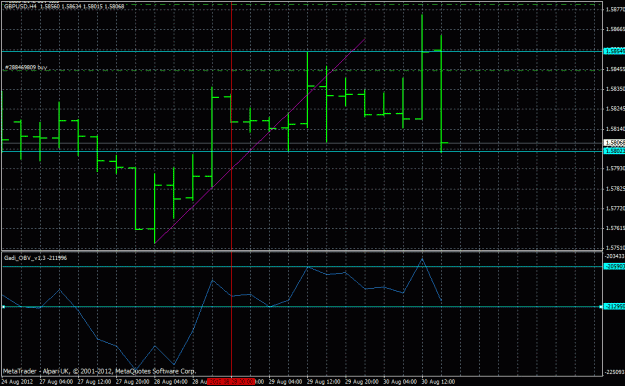Click the 29 Aug 12:00 time label

(x=324, y=382)
